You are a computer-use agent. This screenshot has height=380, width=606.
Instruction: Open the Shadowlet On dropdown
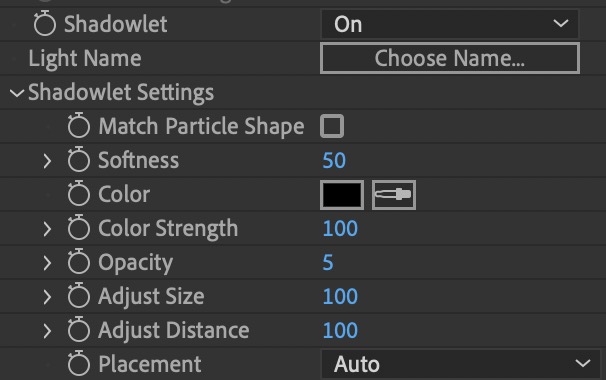[x=450, y=24]
